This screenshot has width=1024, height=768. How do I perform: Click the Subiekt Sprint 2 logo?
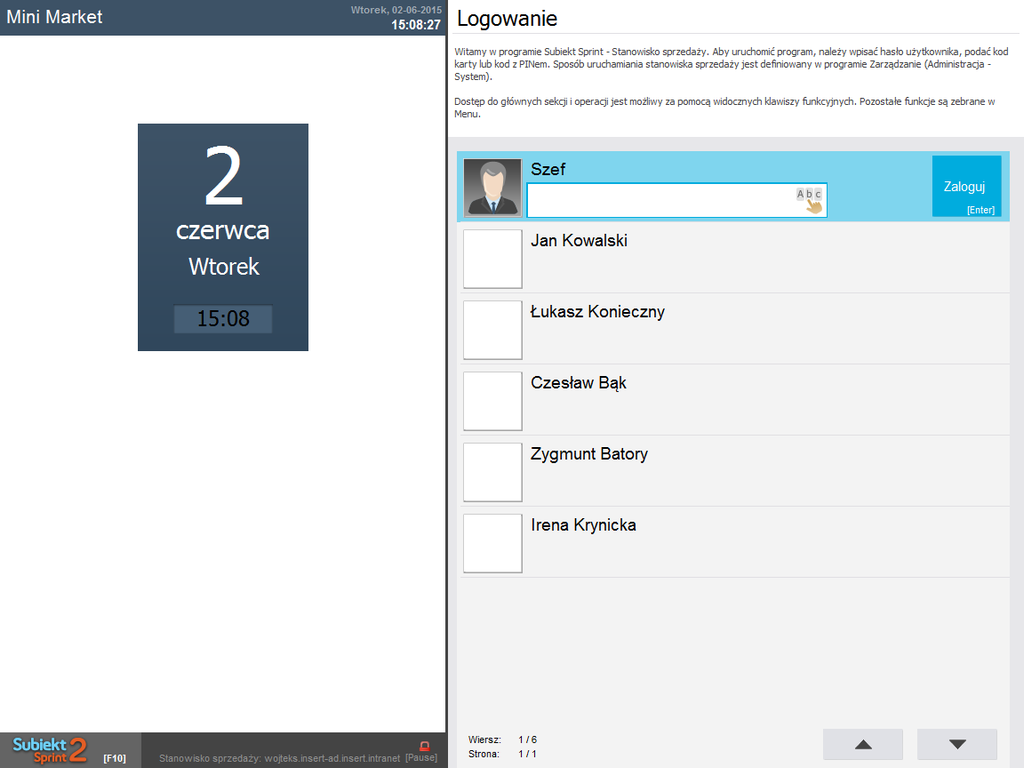(x=50, y=750)
